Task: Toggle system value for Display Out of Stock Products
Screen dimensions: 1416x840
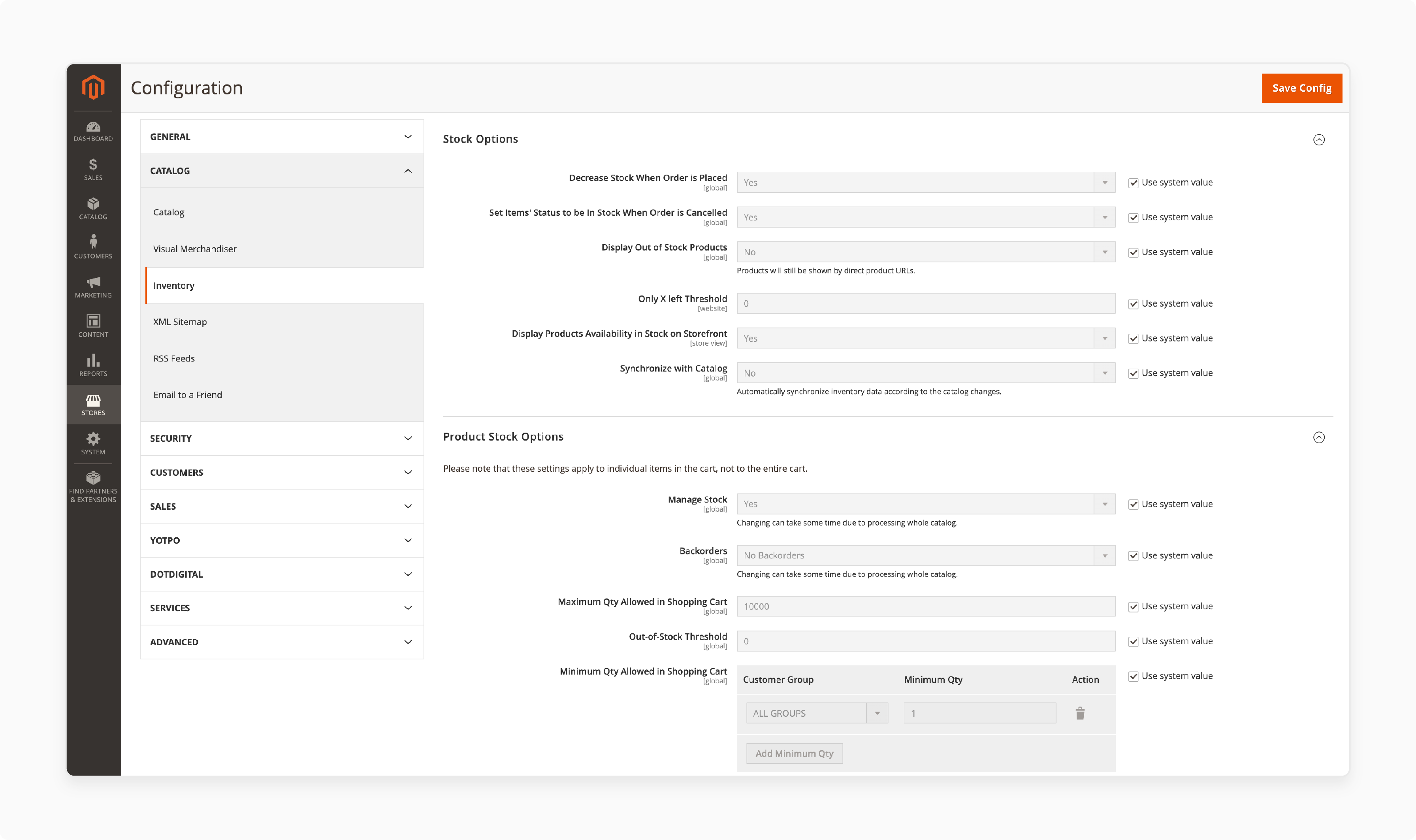Action: coord(1133,252)
